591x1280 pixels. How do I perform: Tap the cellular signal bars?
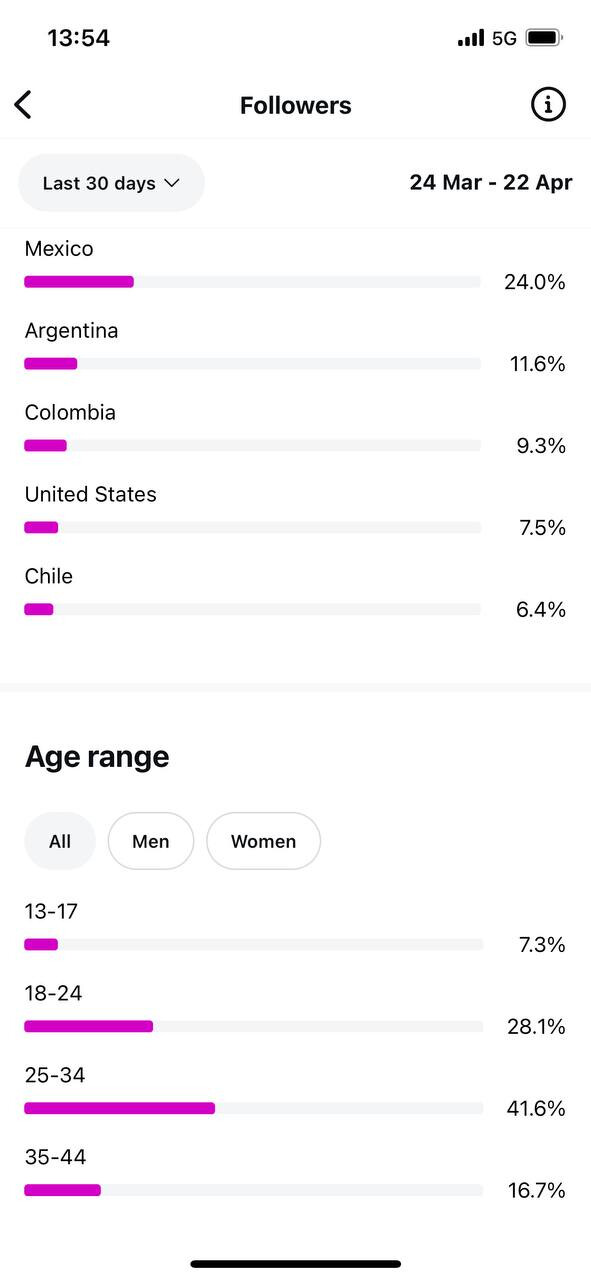tap(471, 38)
